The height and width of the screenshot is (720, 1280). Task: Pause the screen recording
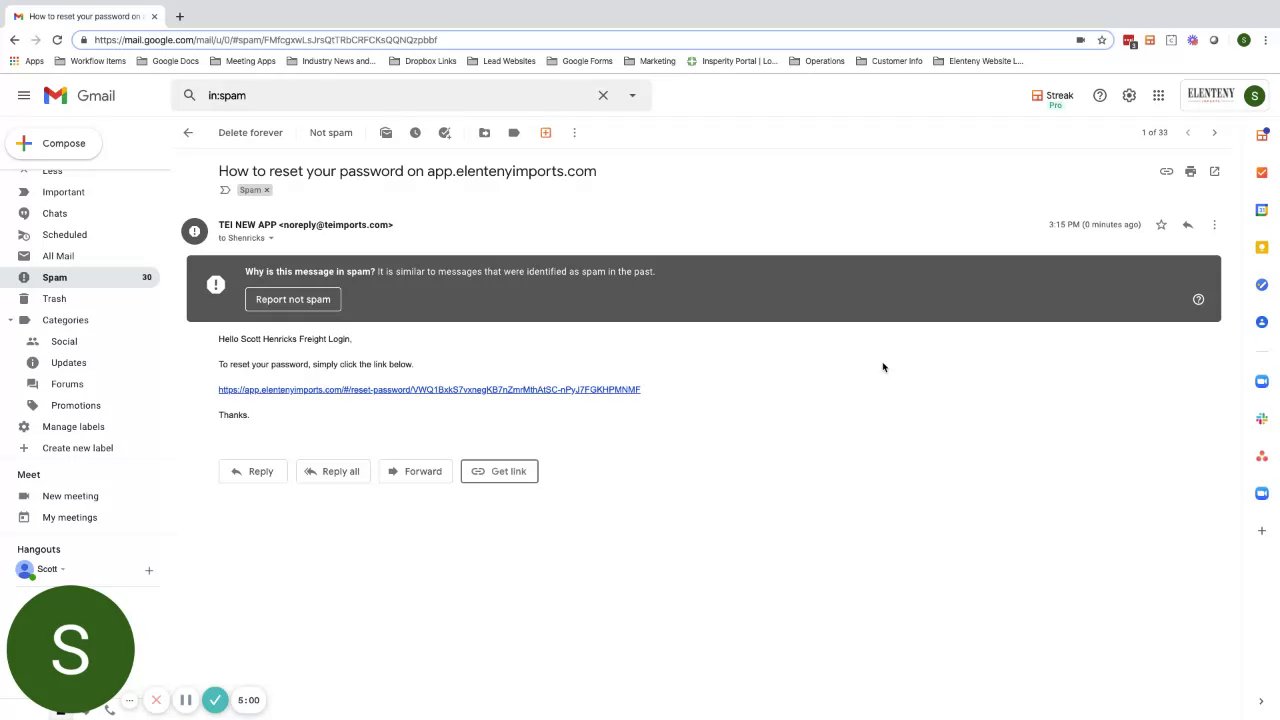pos(185,700)
